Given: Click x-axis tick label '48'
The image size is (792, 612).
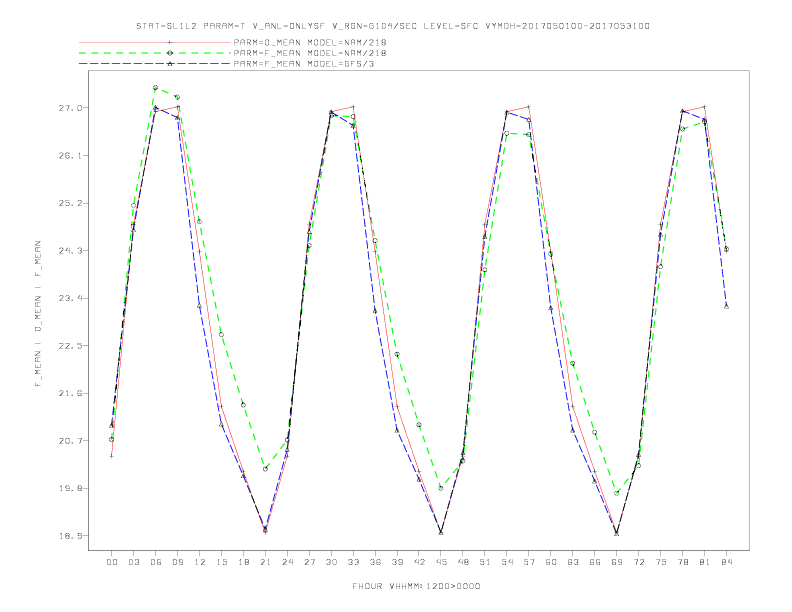Looking at the screenshot, I should (x=463, y=562).
